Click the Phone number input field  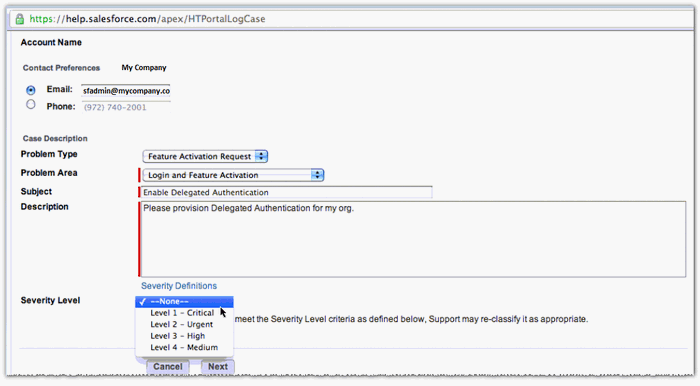pyautogui.click(x=125, y=107)
